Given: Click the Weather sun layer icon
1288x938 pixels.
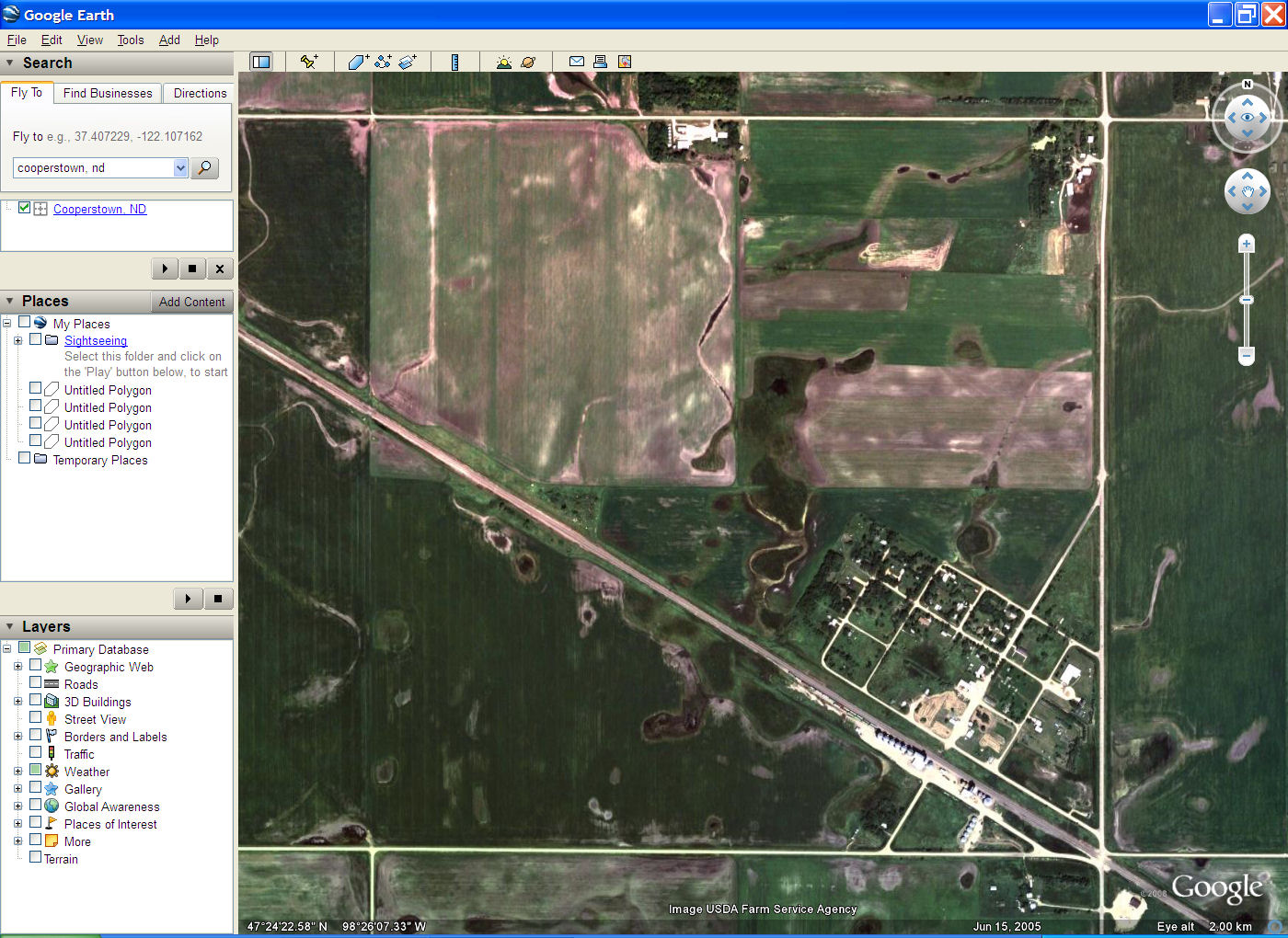Looking at the screenshot, I should 52,771.
